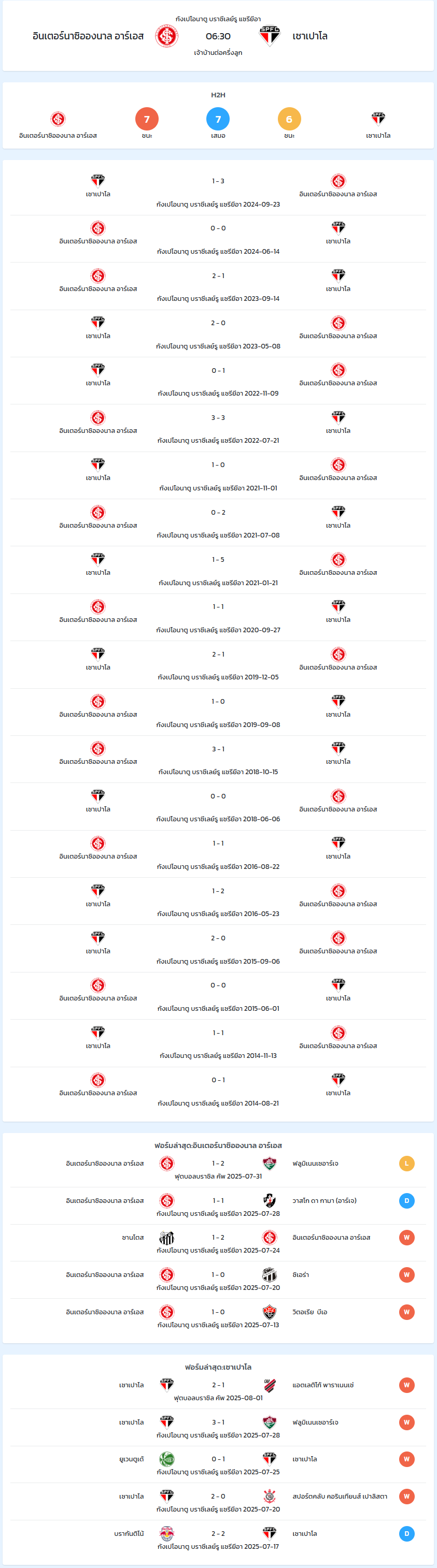Click the Internacional crest in the match header

[167, 37]
